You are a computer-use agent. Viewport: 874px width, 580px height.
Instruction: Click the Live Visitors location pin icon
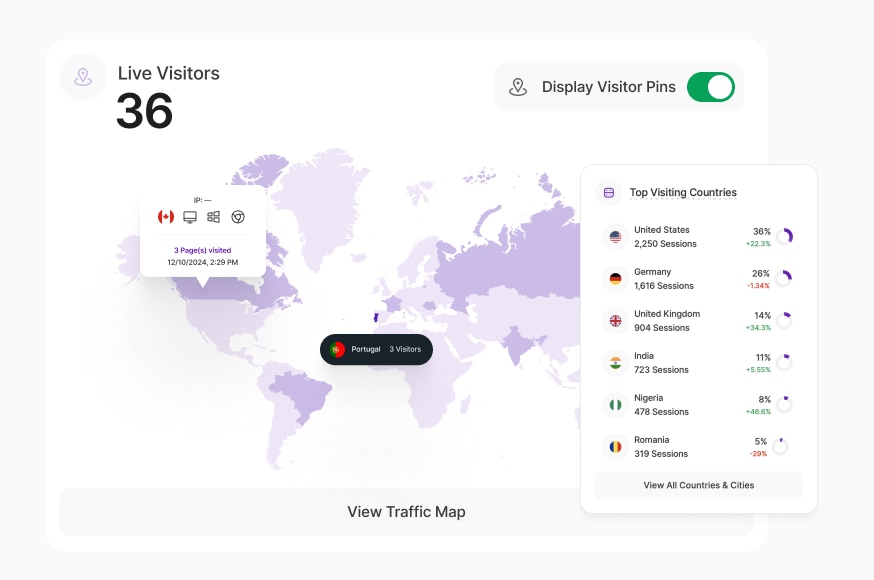click(x=83, y=77)
